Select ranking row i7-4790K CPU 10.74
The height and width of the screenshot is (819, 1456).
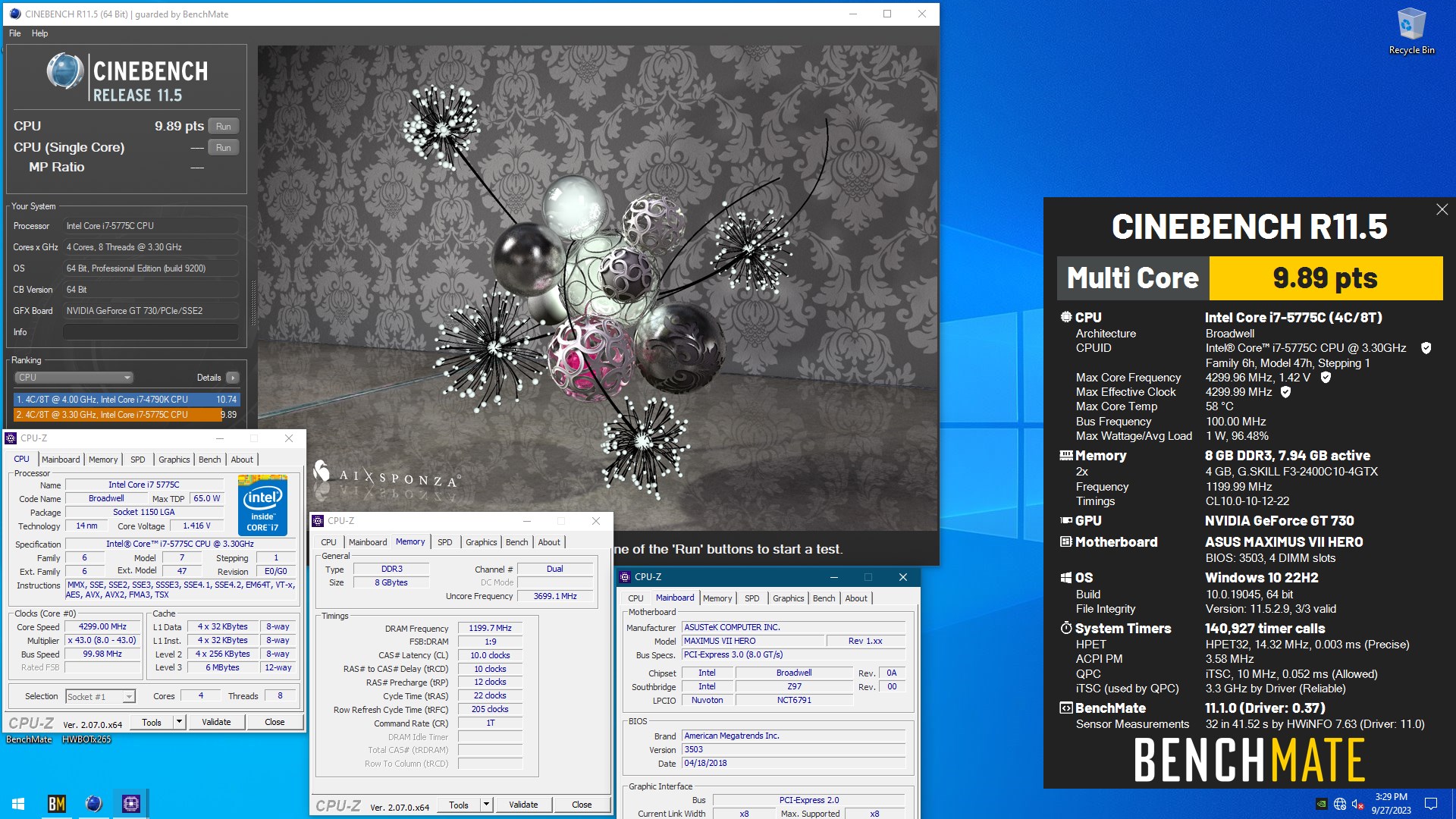pos(127,399)
